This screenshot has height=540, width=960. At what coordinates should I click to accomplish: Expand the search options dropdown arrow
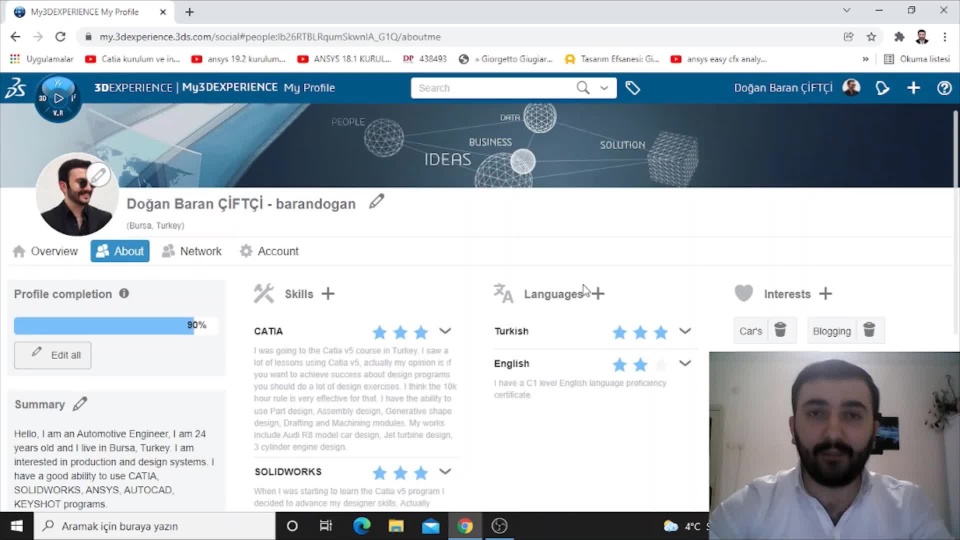pyautogui.click(x=604, y=88)
